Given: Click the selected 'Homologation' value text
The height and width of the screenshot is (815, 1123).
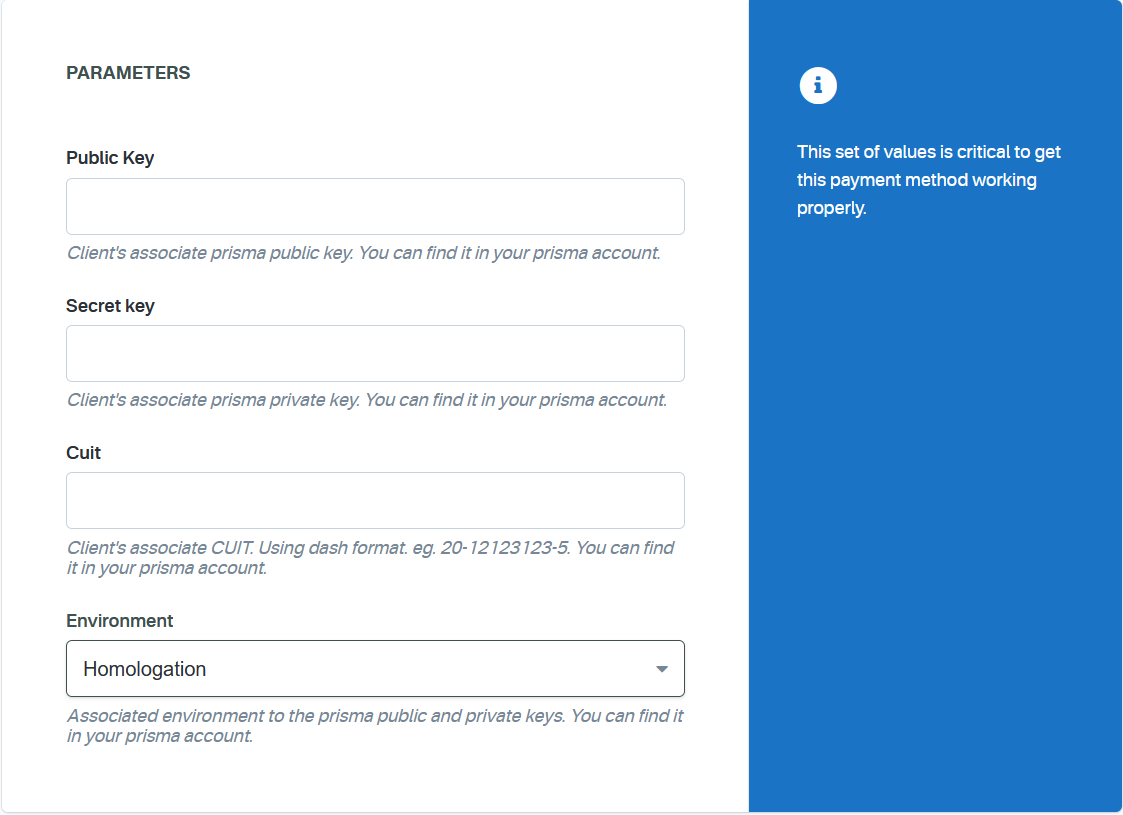Looking at the screenshot, I should coord(145,669).
